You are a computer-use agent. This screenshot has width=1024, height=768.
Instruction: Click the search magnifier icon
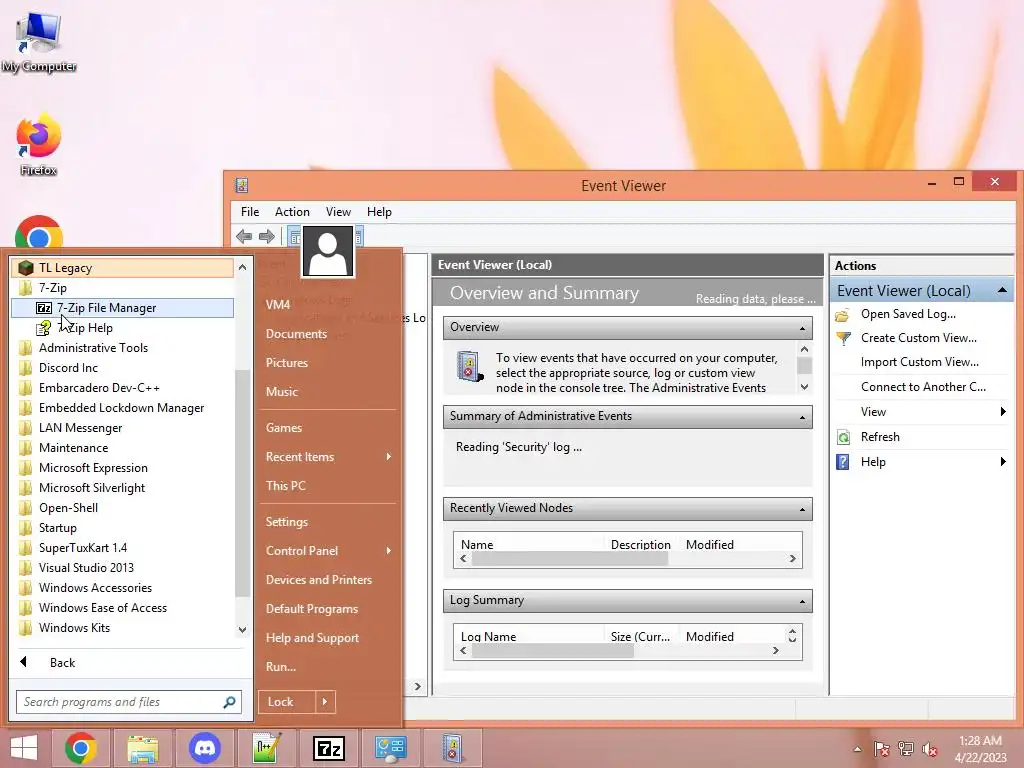229,702
